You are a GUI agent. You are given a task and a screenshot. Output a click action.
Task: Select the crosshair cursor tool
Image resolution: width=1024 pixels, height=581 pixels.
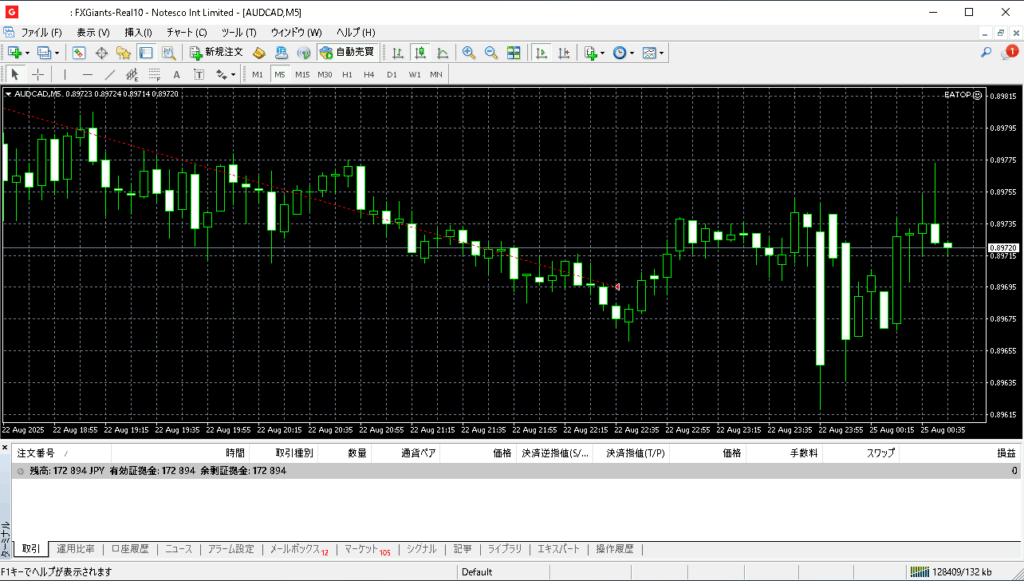point(38,74)
